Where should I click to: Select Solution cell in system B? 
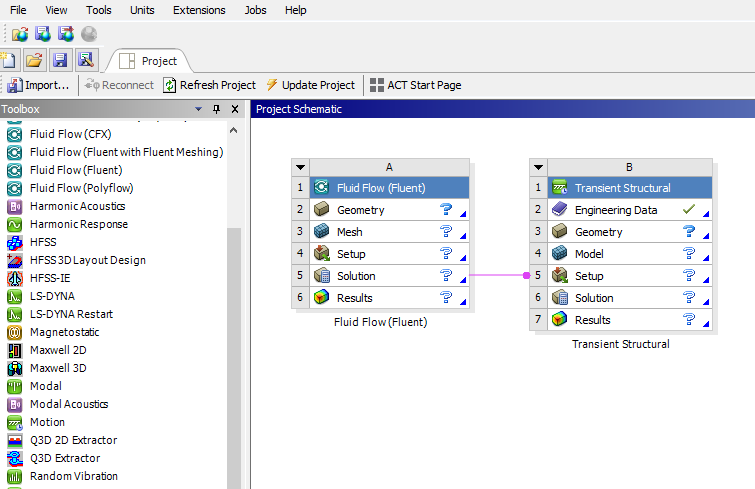pyautogui.click(x=630, y=298)
